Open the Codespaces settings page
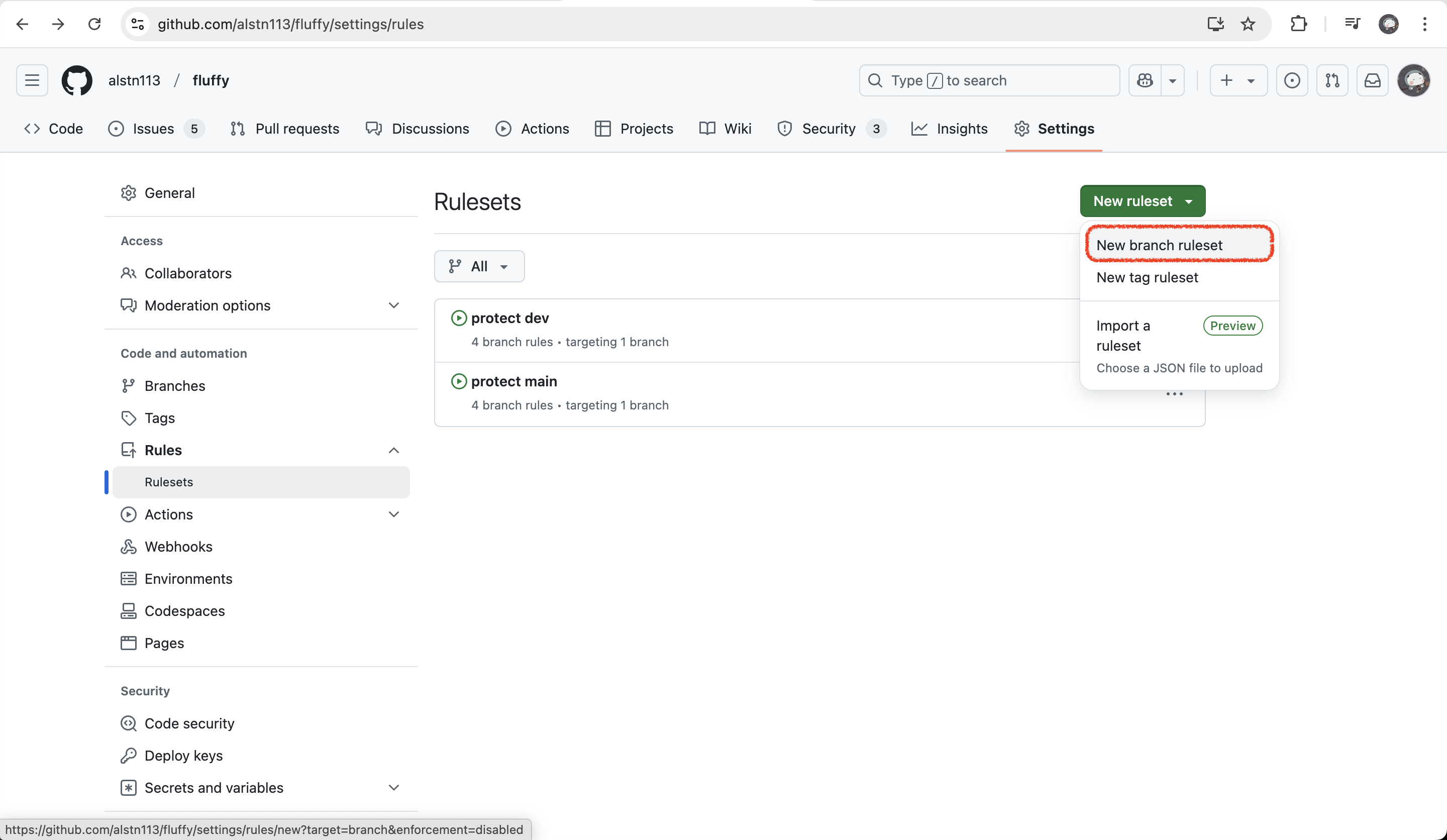Screen dimensions: 1447x840 click(184, 611)
